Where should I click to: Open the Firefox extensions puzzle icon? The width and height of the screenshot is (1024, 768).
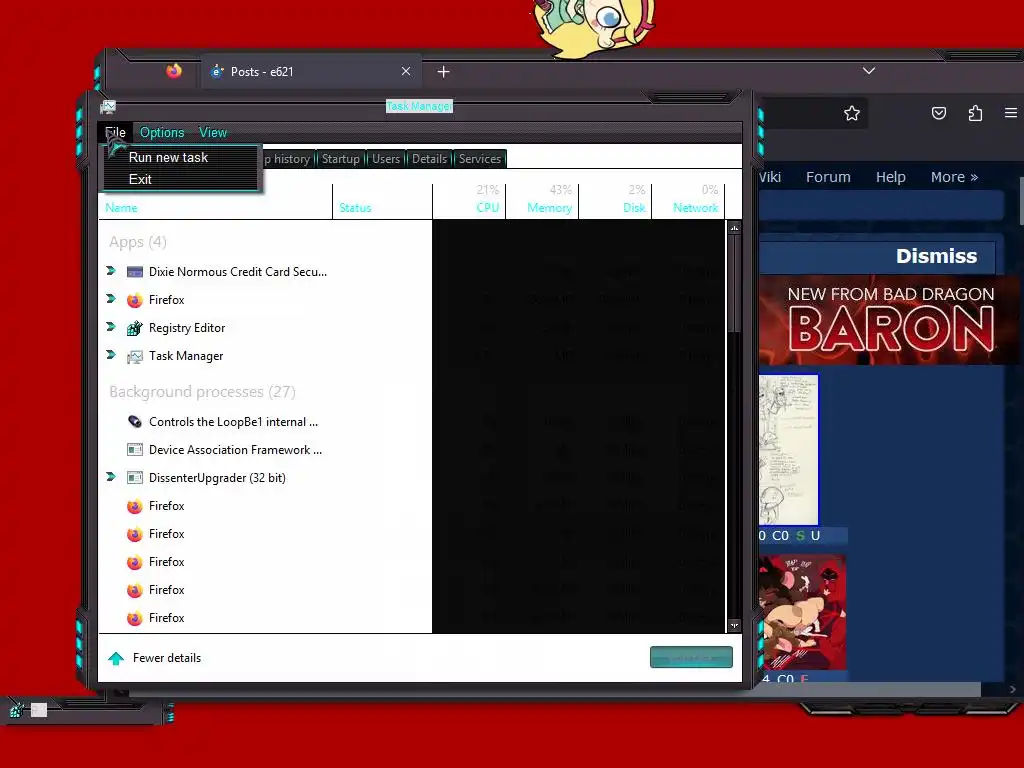975,114
